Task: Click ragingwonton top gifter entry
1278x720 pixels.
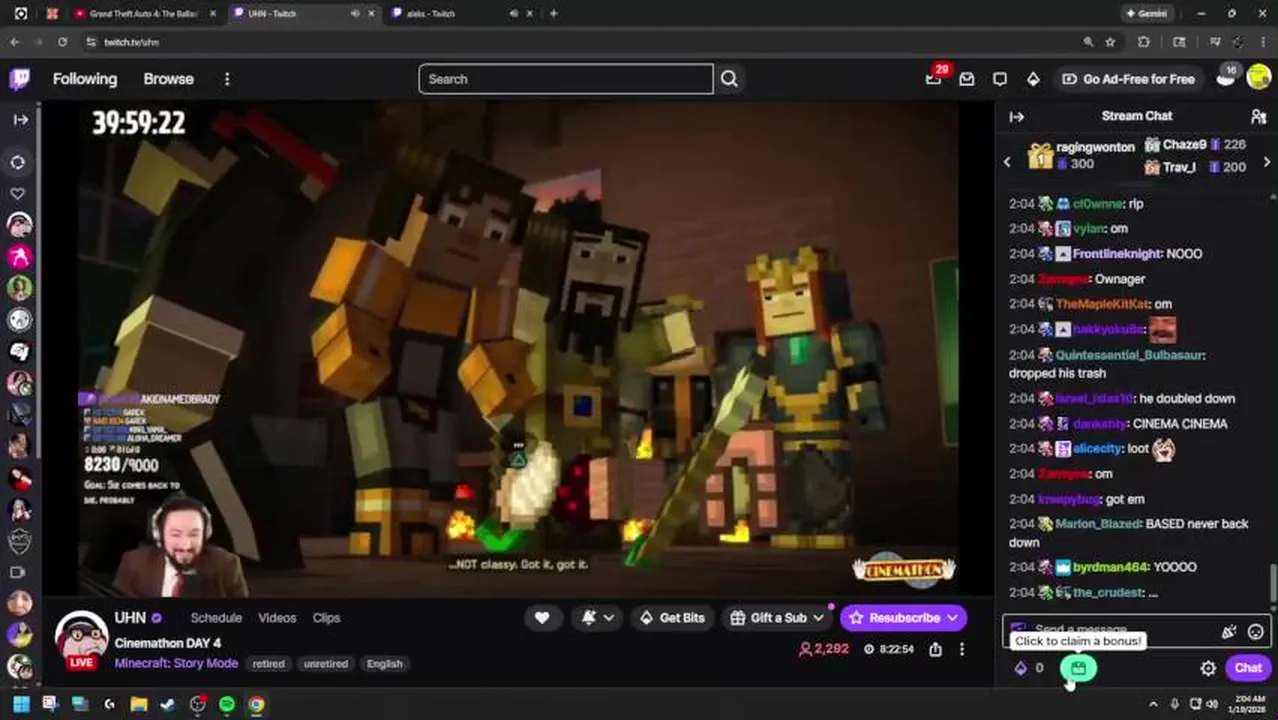Action: point(1082,155)
